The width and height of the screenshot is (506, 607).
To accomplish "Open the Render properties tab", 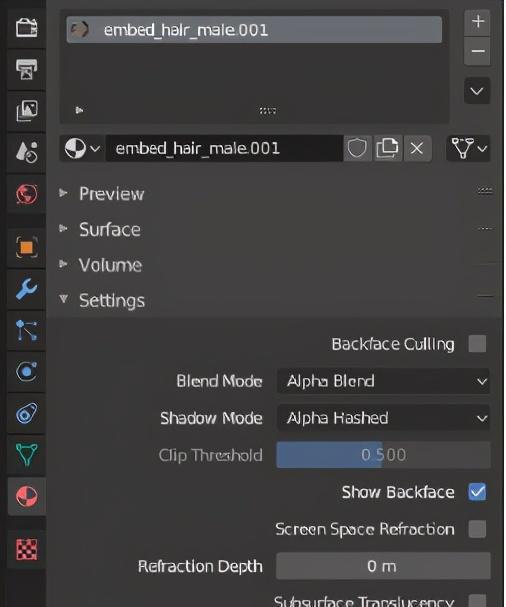I will (26, 28).
